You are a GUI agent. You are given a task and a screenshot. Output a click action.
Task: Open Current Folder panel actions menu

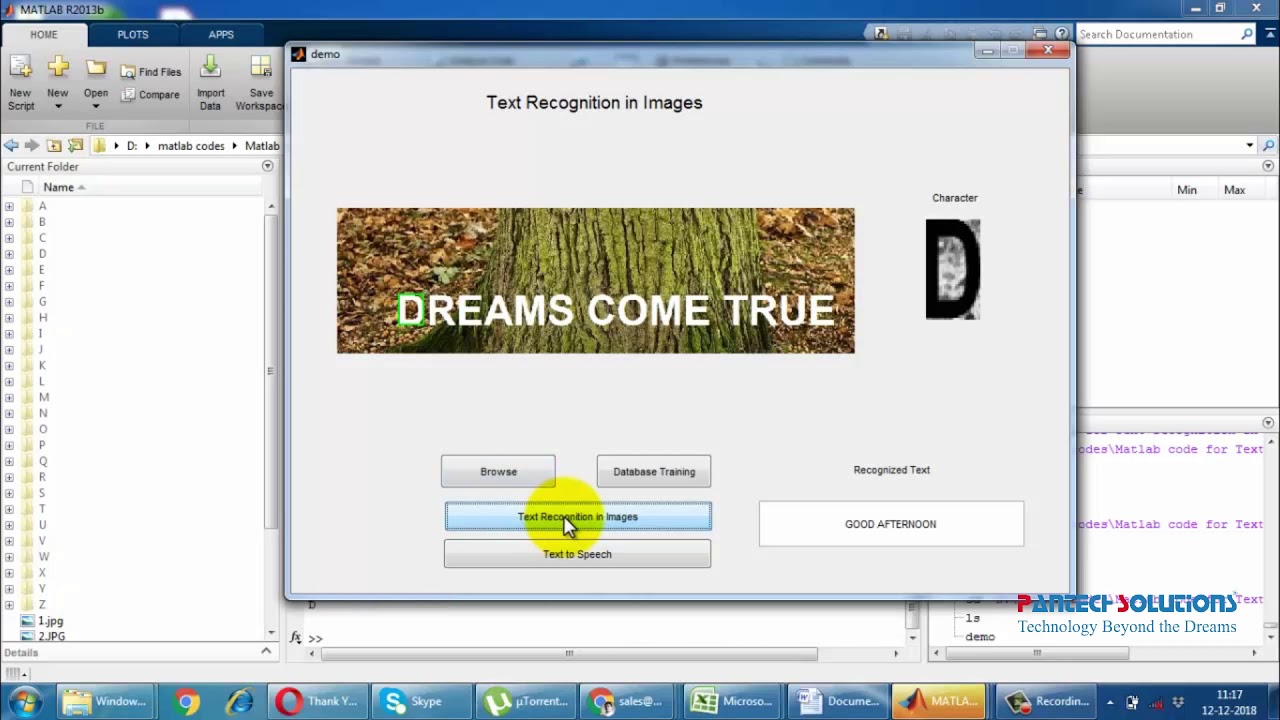[267, 166]
